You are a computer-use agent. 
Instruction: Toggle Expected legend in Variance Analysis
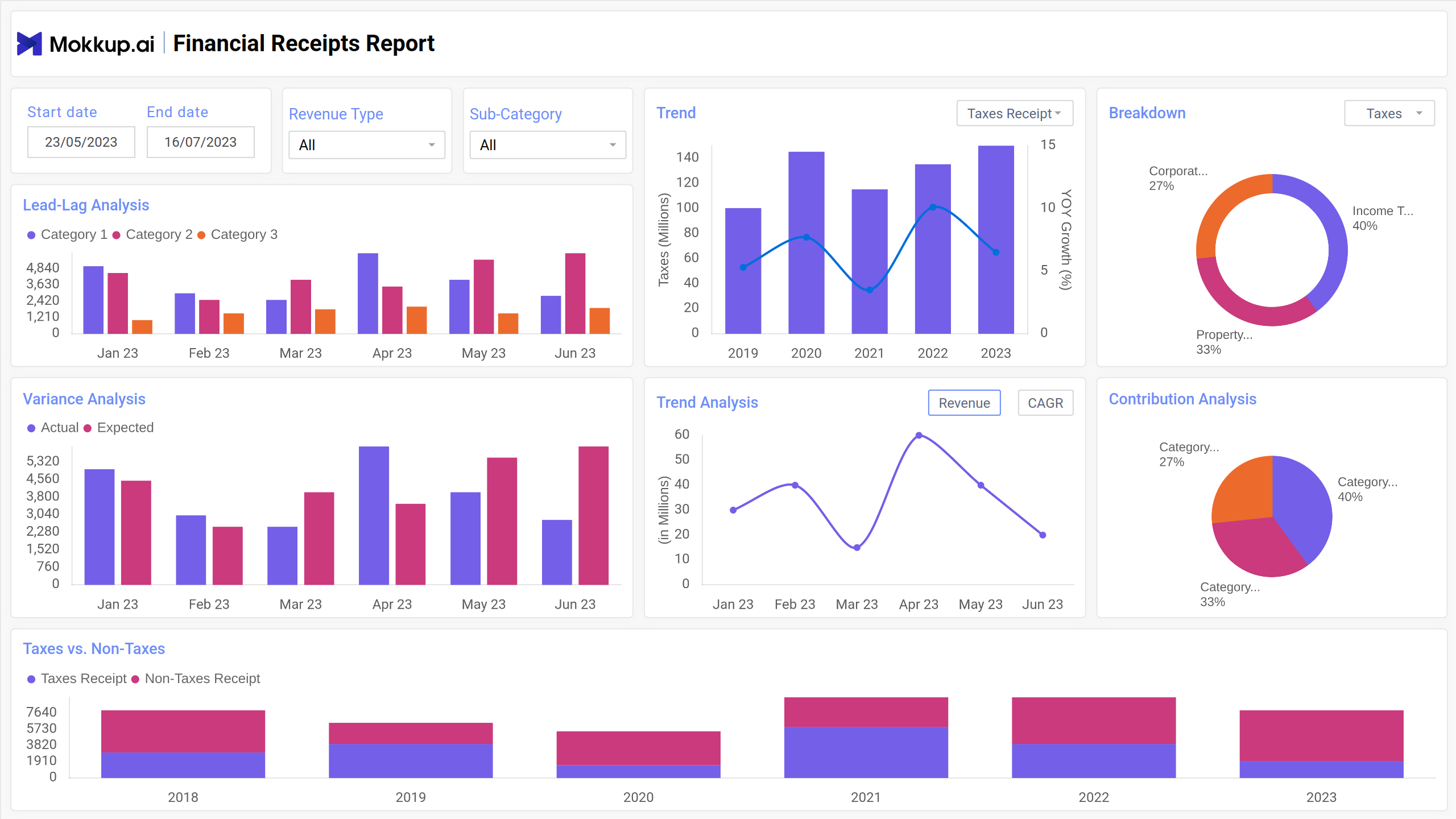pyautogui.click(x=118, y=428)
